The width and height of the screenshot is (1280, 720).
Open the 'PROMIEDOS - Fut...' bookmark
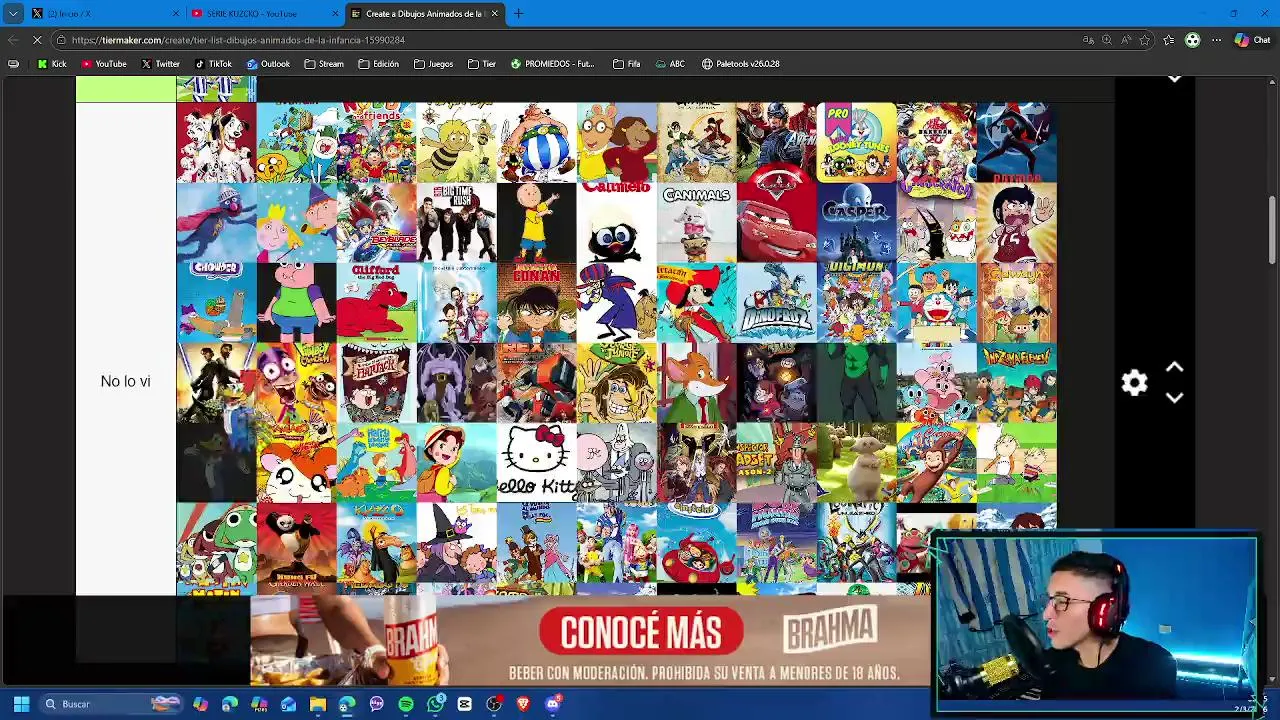click(x=552, y=64)
